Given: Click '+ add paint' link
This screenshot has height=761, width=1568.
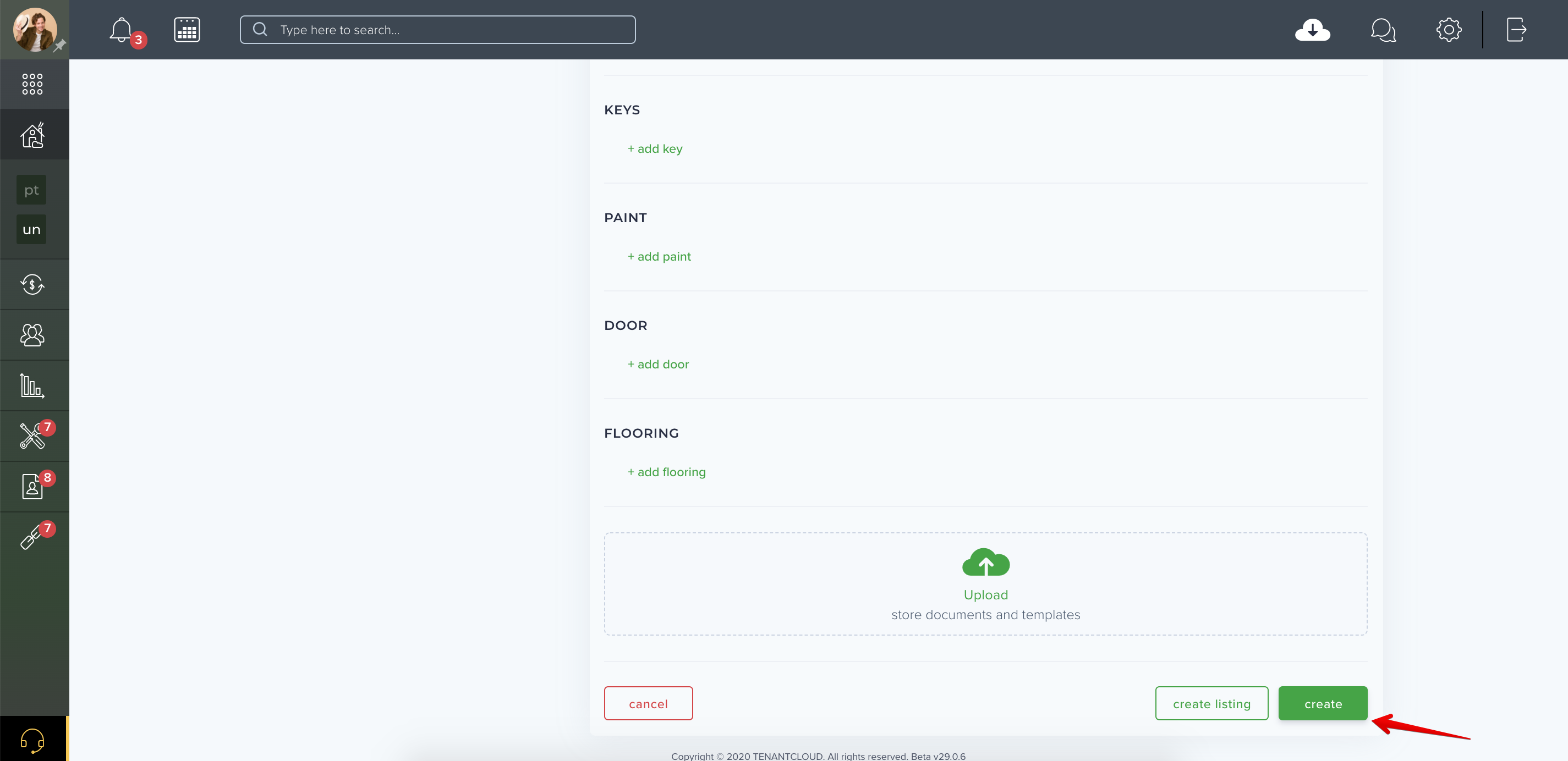Looking at the screenshot, I should (x=659, y=256).
